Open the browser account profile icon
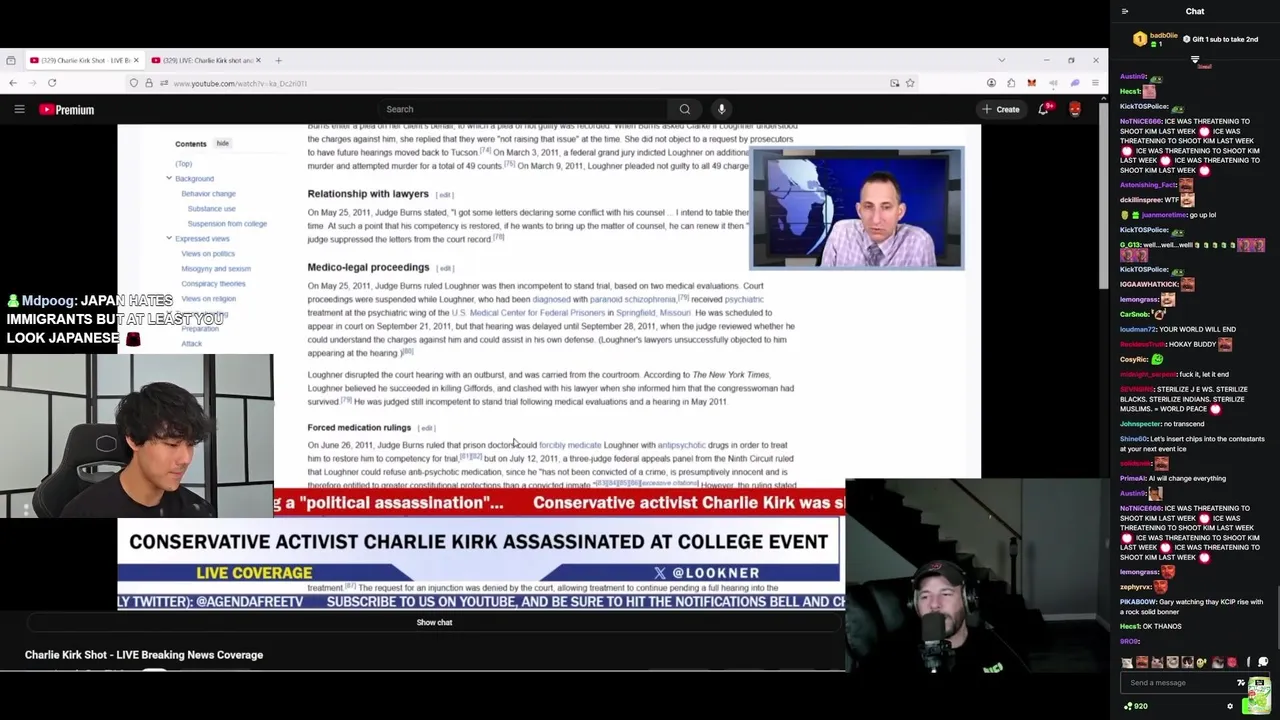Image resolution: width=1280 pixels, height=720 pixels. click(x=991, y=83)
